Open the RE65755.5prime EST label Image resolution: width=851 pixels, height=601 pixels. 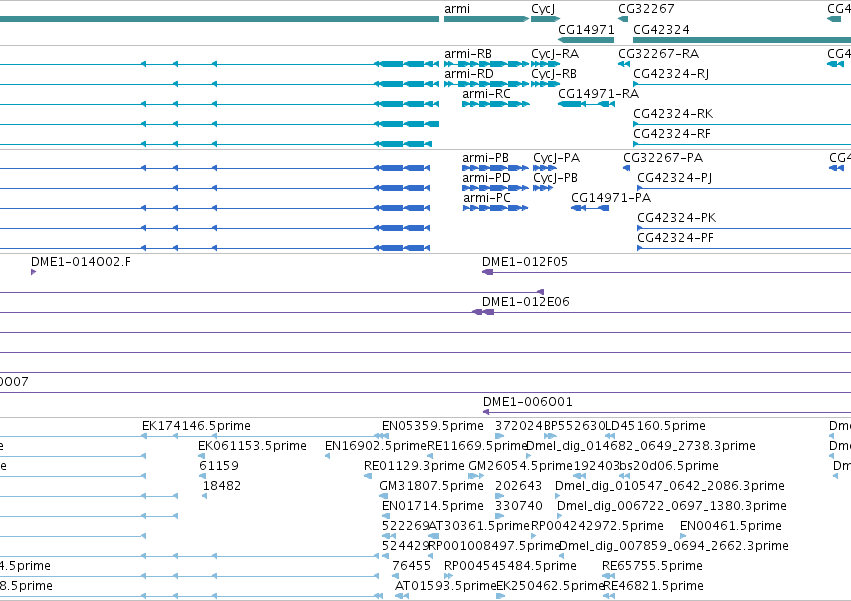coord(652,567)
